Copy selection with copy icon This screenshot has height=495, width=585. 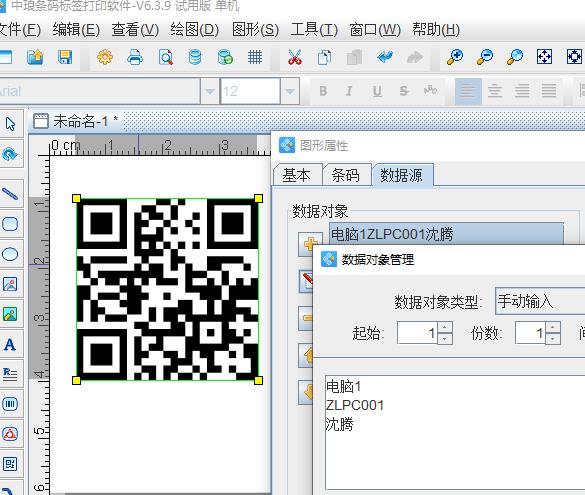click(x=324, y=57)
